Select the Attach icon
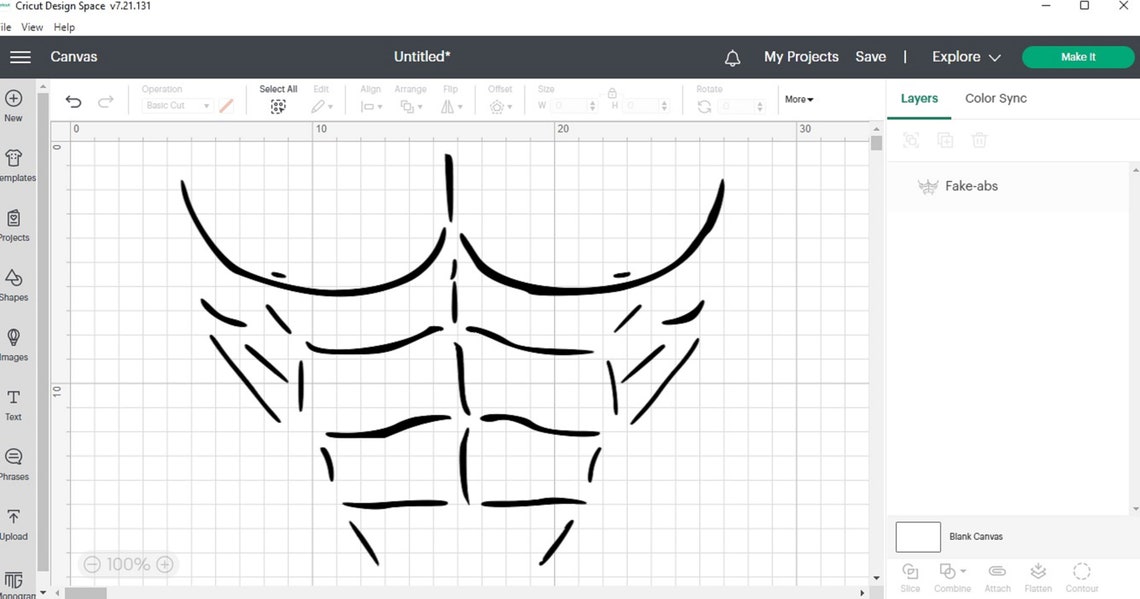This screenshot has height=599, width=1140. pos(997,573)
